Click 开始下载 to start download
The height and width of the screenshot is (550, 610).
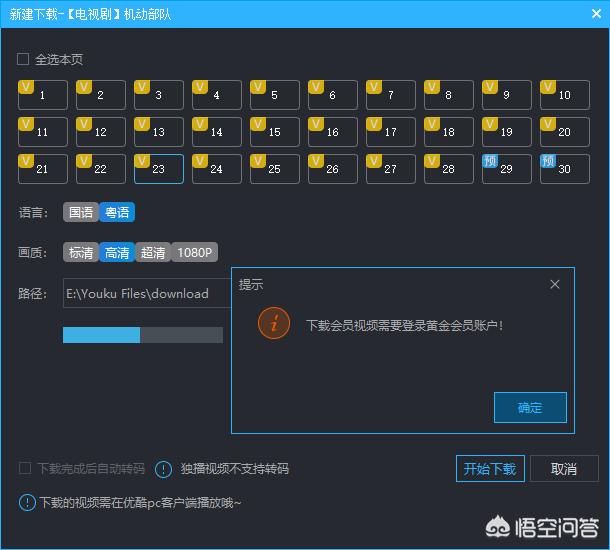point(490,469)
